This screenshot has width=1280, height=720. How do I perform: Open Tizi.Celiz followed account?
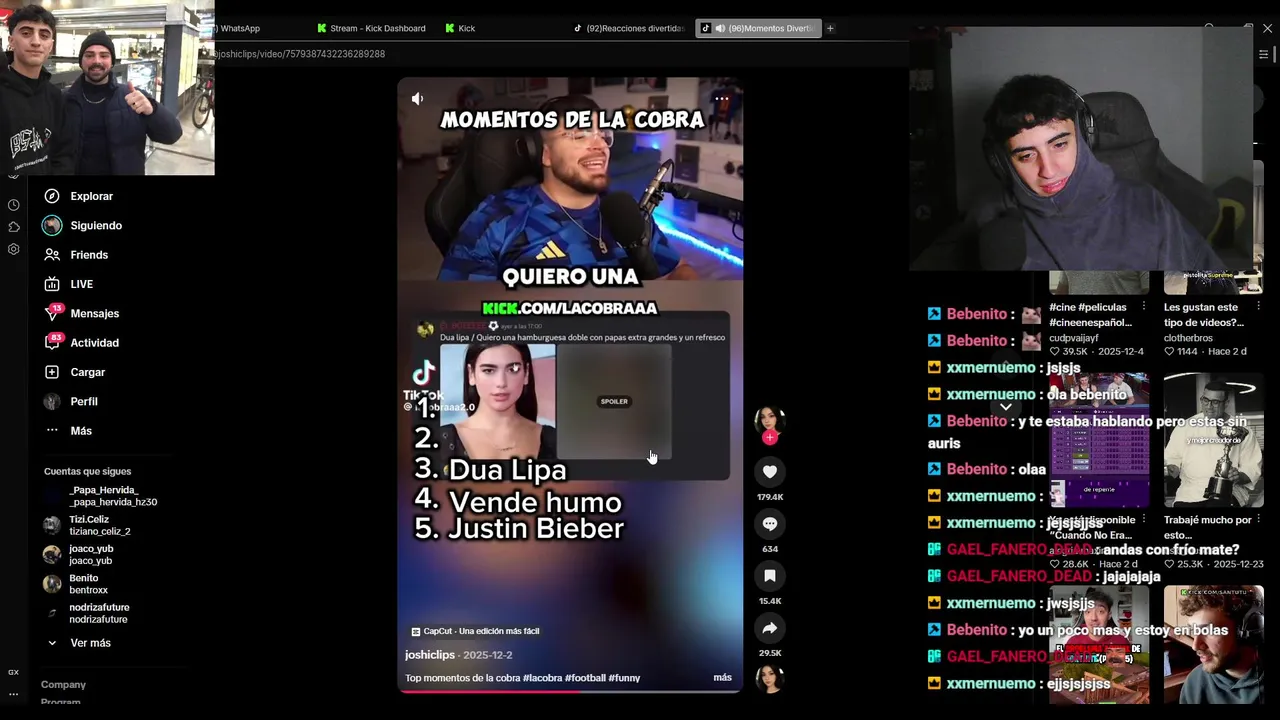[88, 525]
